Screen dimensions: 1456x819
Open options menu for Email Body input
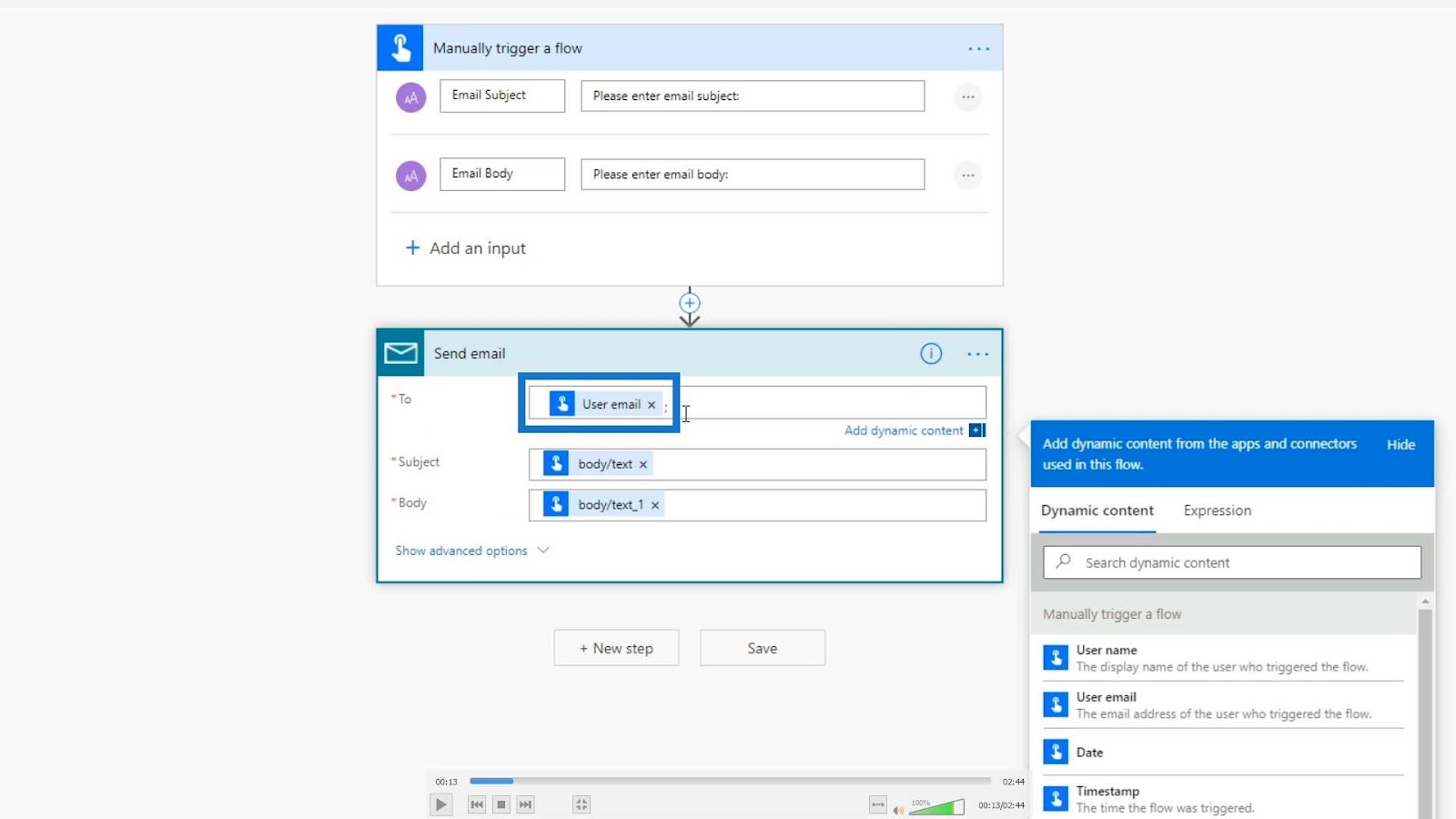point(967,175)
